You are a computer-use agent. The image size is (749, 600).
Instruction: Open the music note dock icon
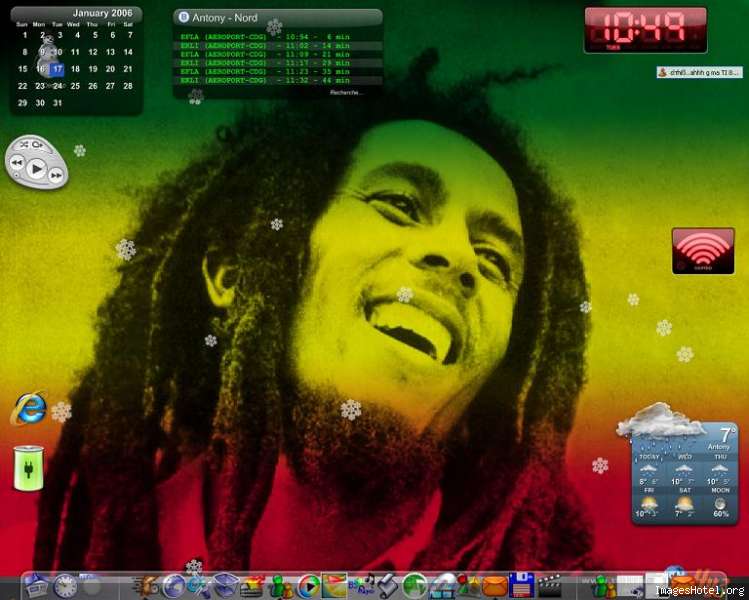(x=362, y=584)
